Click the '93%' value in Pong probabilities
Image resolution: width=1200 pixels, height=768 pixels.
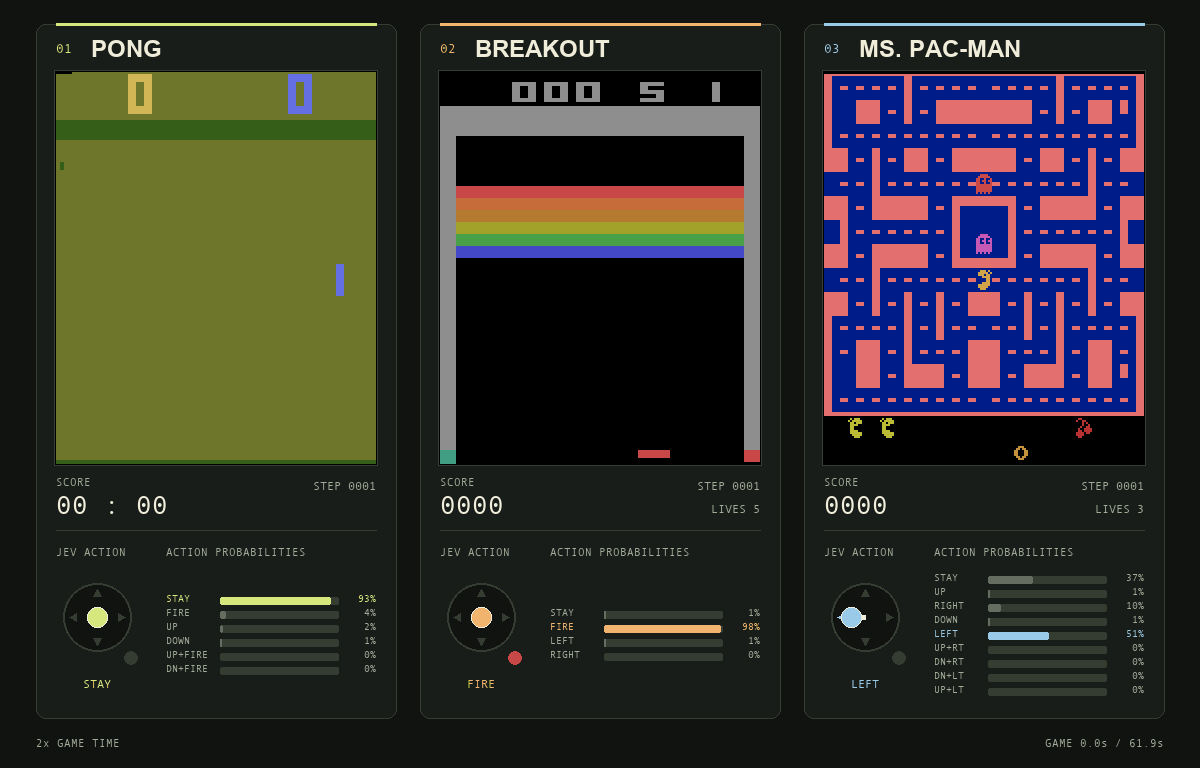point(367,601)
